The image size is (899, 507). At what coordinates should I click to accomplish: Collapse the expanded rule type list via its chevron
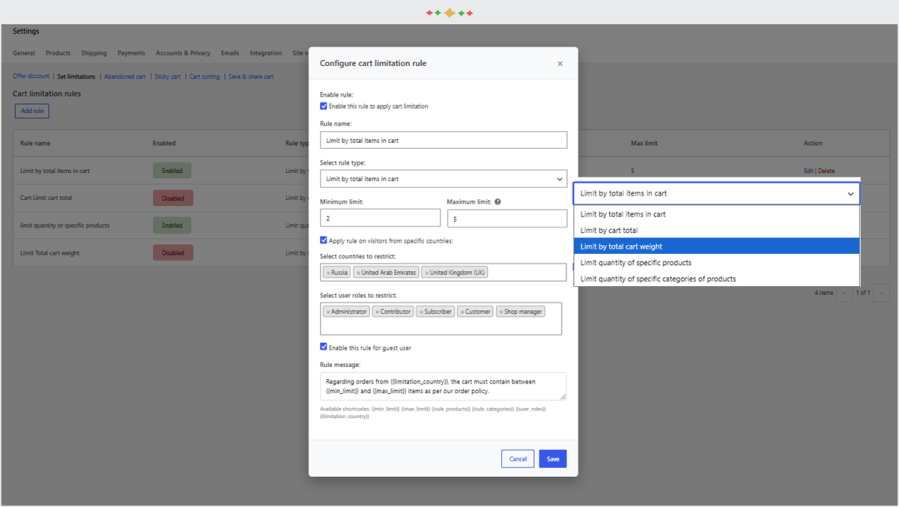(850, 194)
